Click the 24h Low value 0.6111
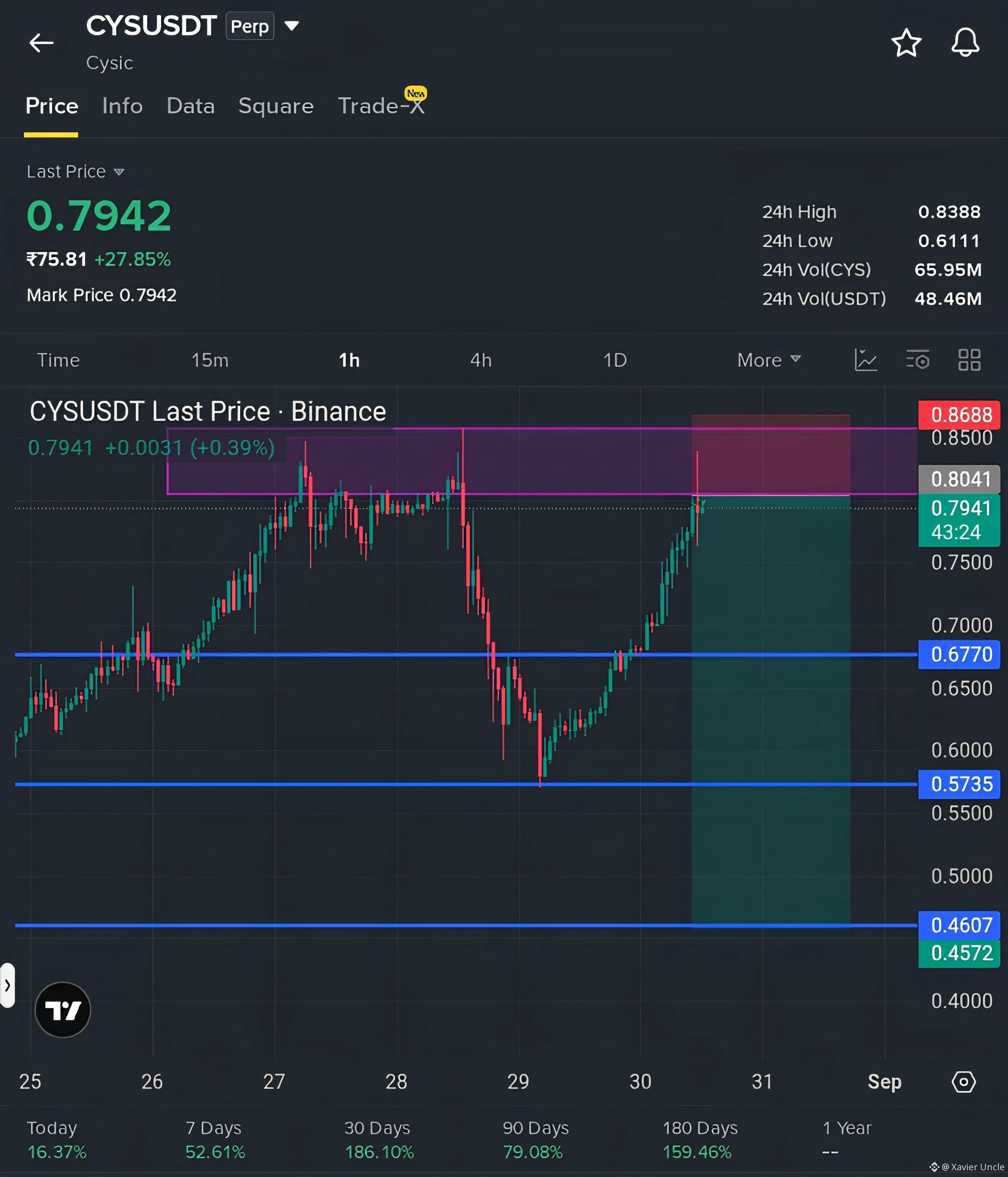The height and width of the screenshot is (1177, 1008). [949, 241]
